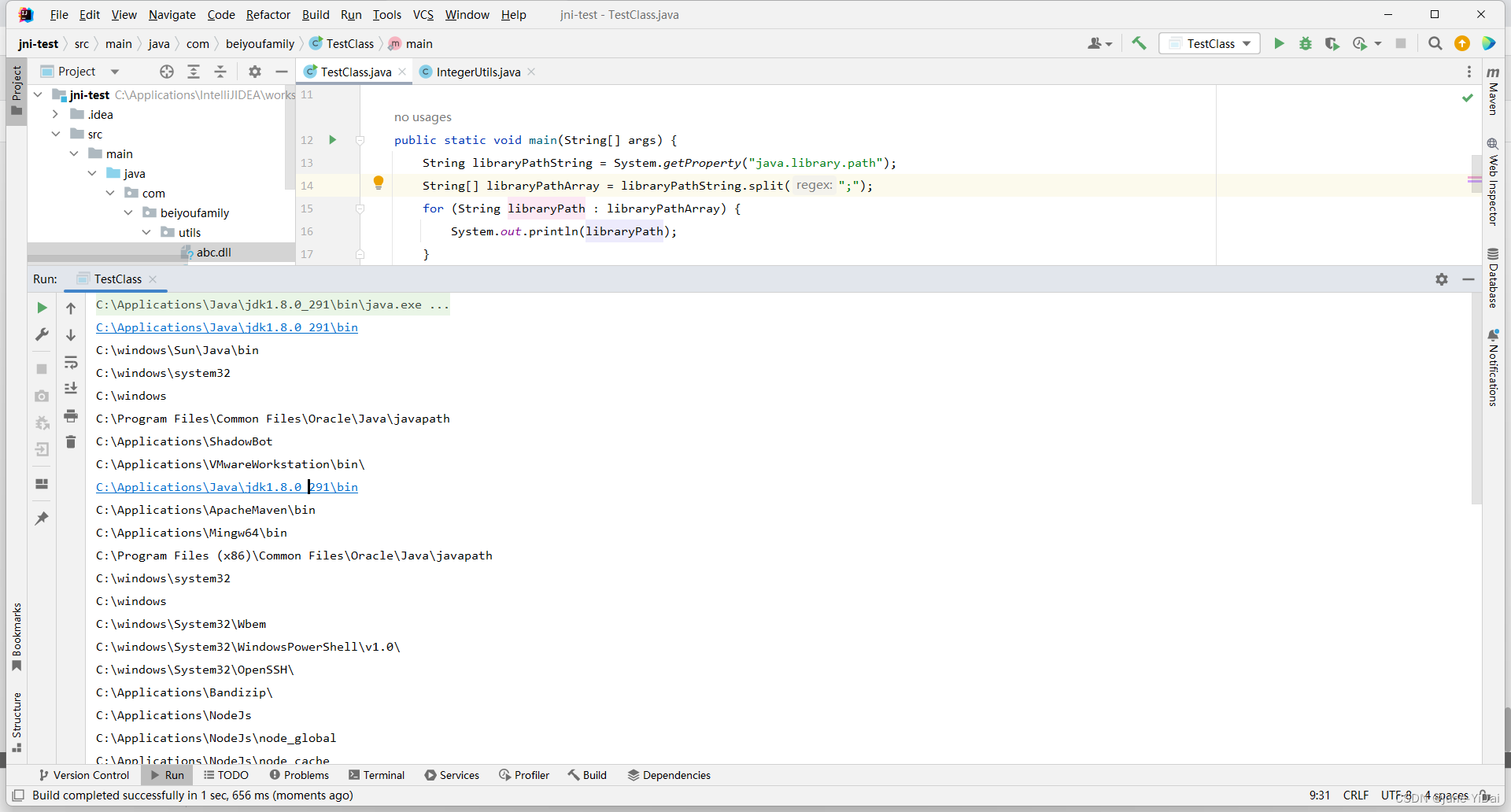The width and height of the screenshot is (1511, 812).
Task: Jump down the stack trace arrow
Action: pyautogui.click(x=71, y=334)
